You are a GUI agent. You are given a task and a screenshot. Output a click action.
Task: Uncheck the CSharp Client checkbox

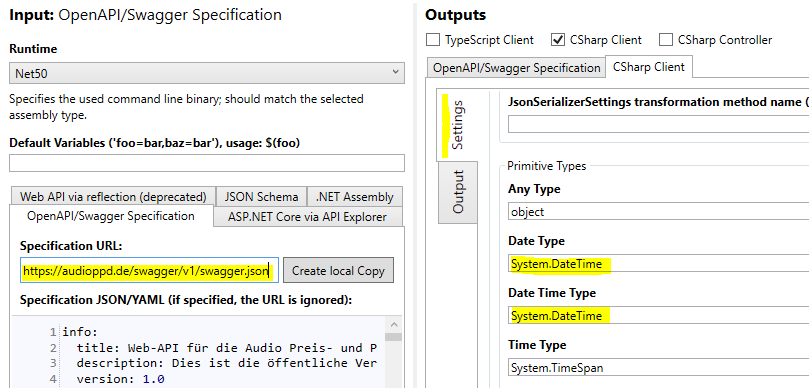pyautogui.click(x=558, y=40)
